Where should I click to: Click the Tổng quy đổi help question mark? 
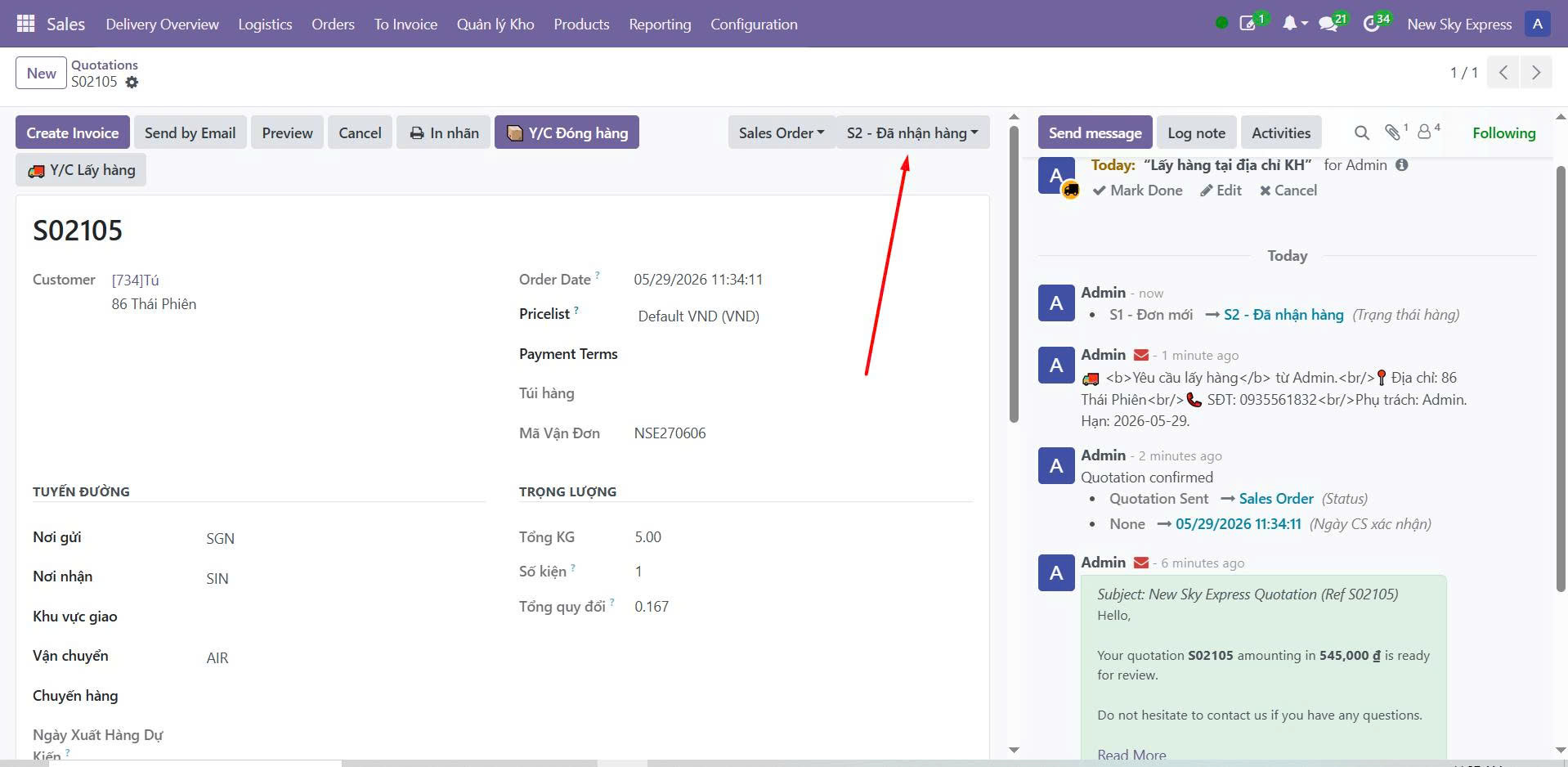(612, 603)
